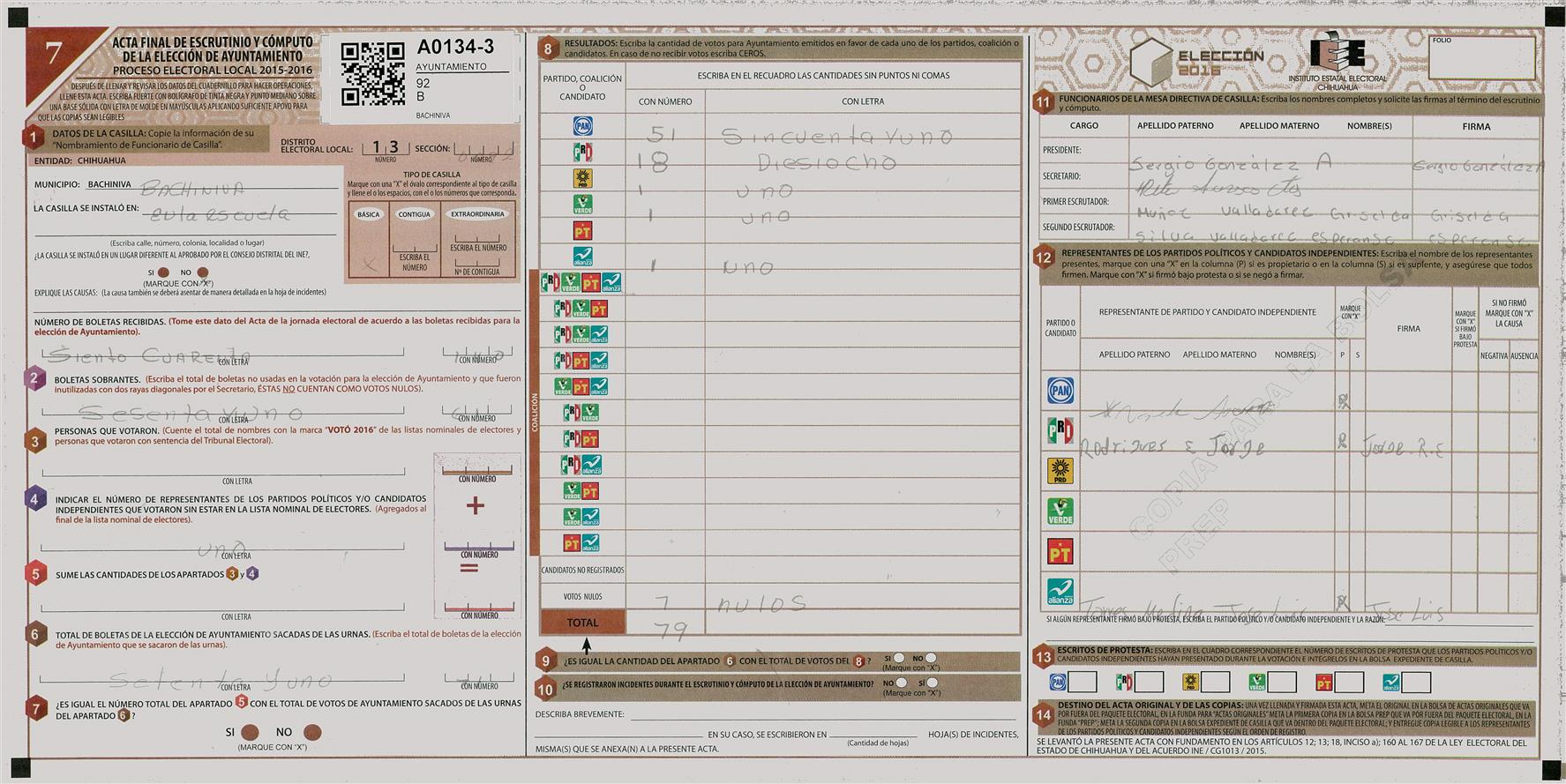Click the four-party PRI-Verde-PT-Alianza coalition logo row
Screen dimensions: 1566x784
click(x=581, y=283)
